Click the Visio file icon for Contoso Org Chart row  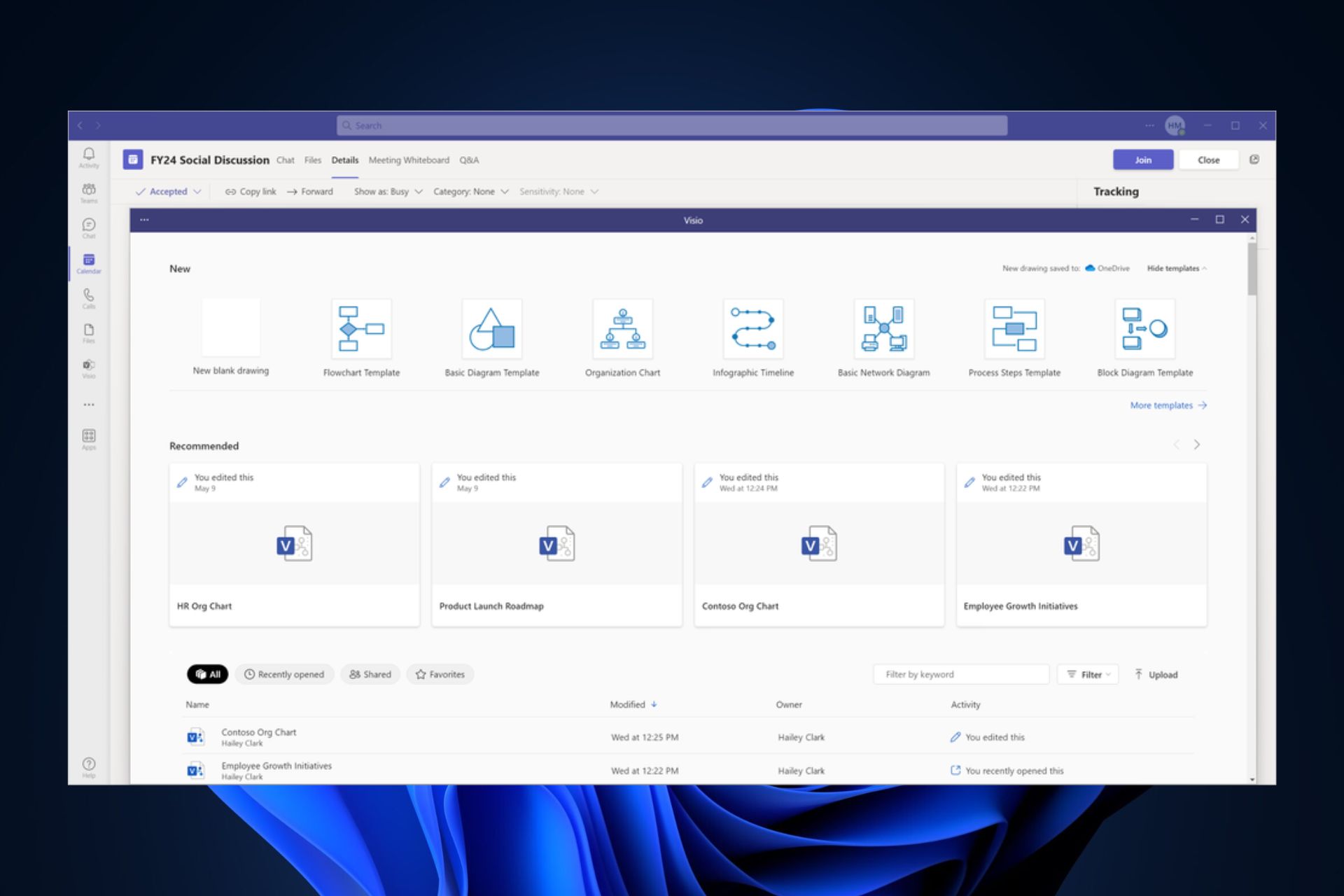click(x=196, y=737)
